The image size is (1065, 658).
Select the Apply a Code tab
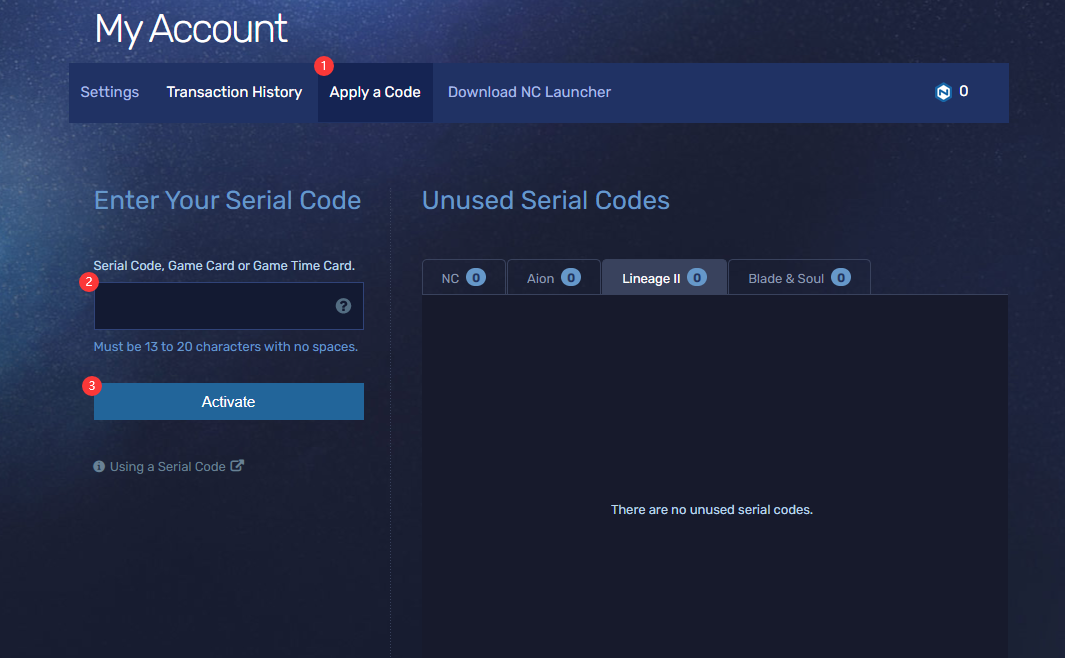tap(375, 92)
